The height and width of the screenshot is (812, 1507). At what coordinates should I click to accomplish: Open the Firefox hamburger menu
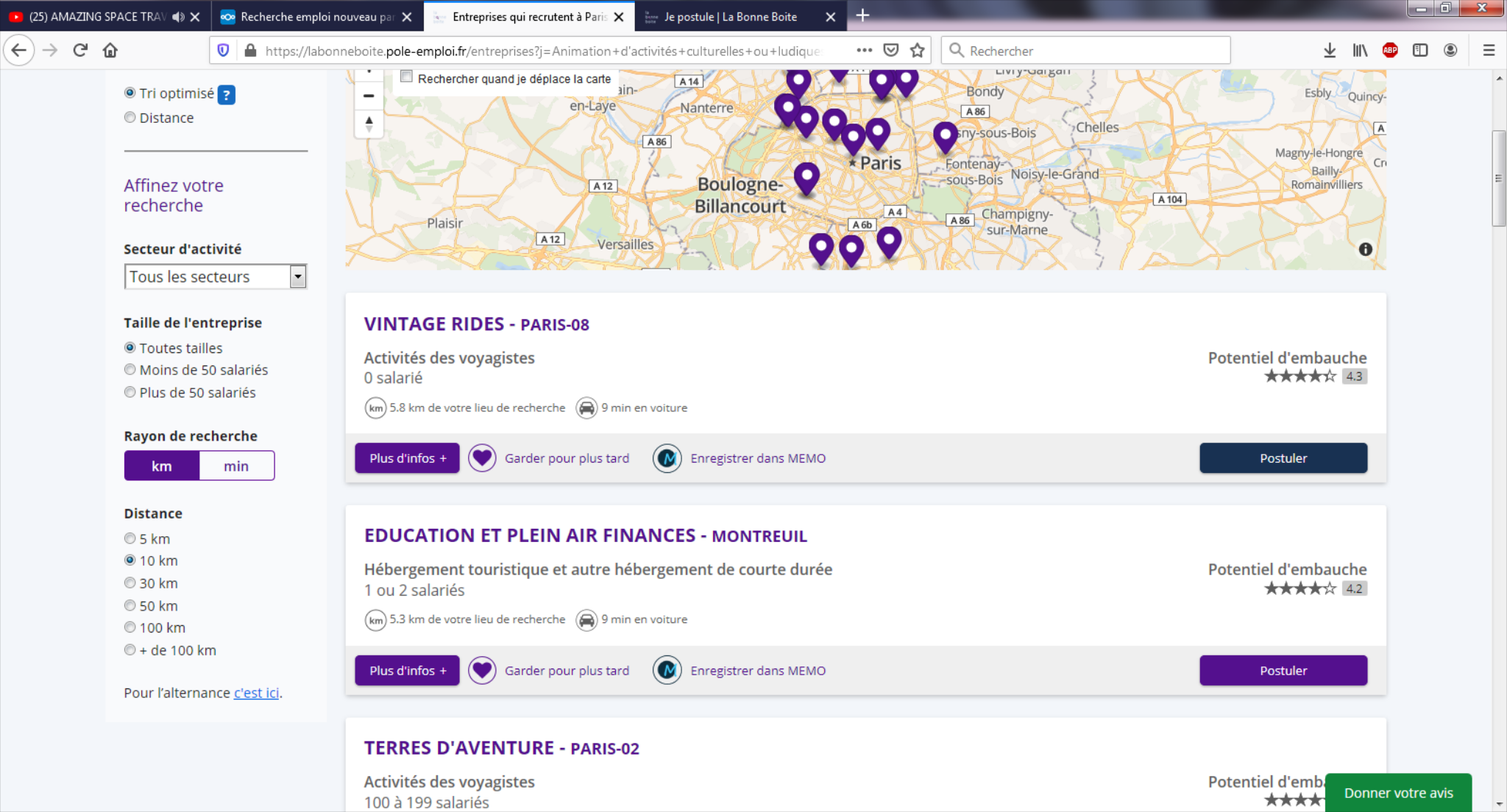click(x=1489, y=50)
